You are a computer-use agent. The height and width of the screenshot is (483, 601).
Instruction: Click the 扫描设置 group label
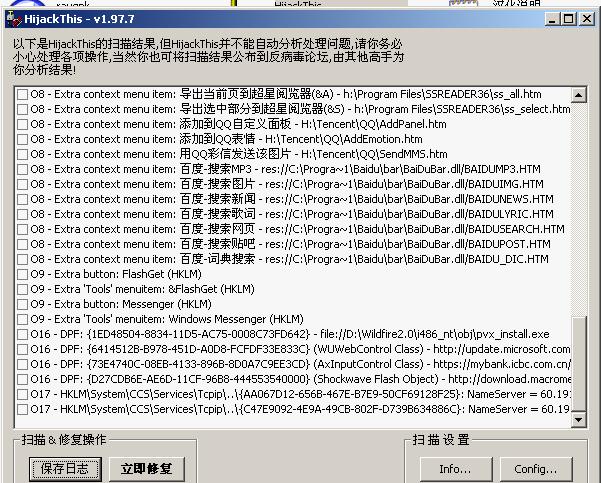tap(441, 440)
